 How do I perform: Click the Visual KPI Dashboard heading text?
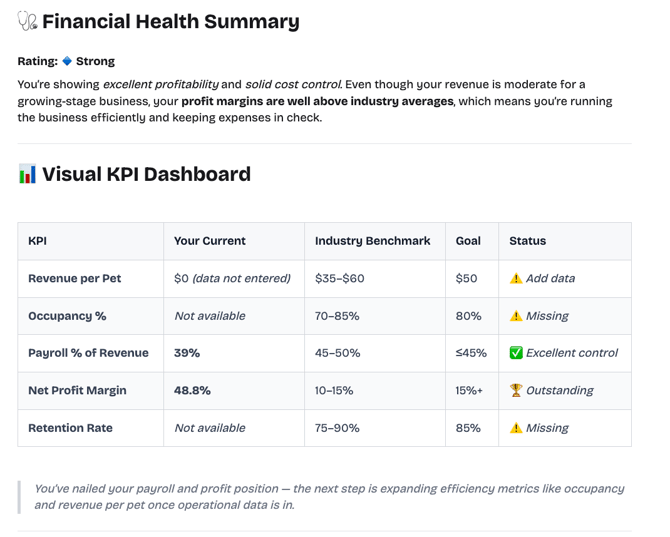click(146, 174)
